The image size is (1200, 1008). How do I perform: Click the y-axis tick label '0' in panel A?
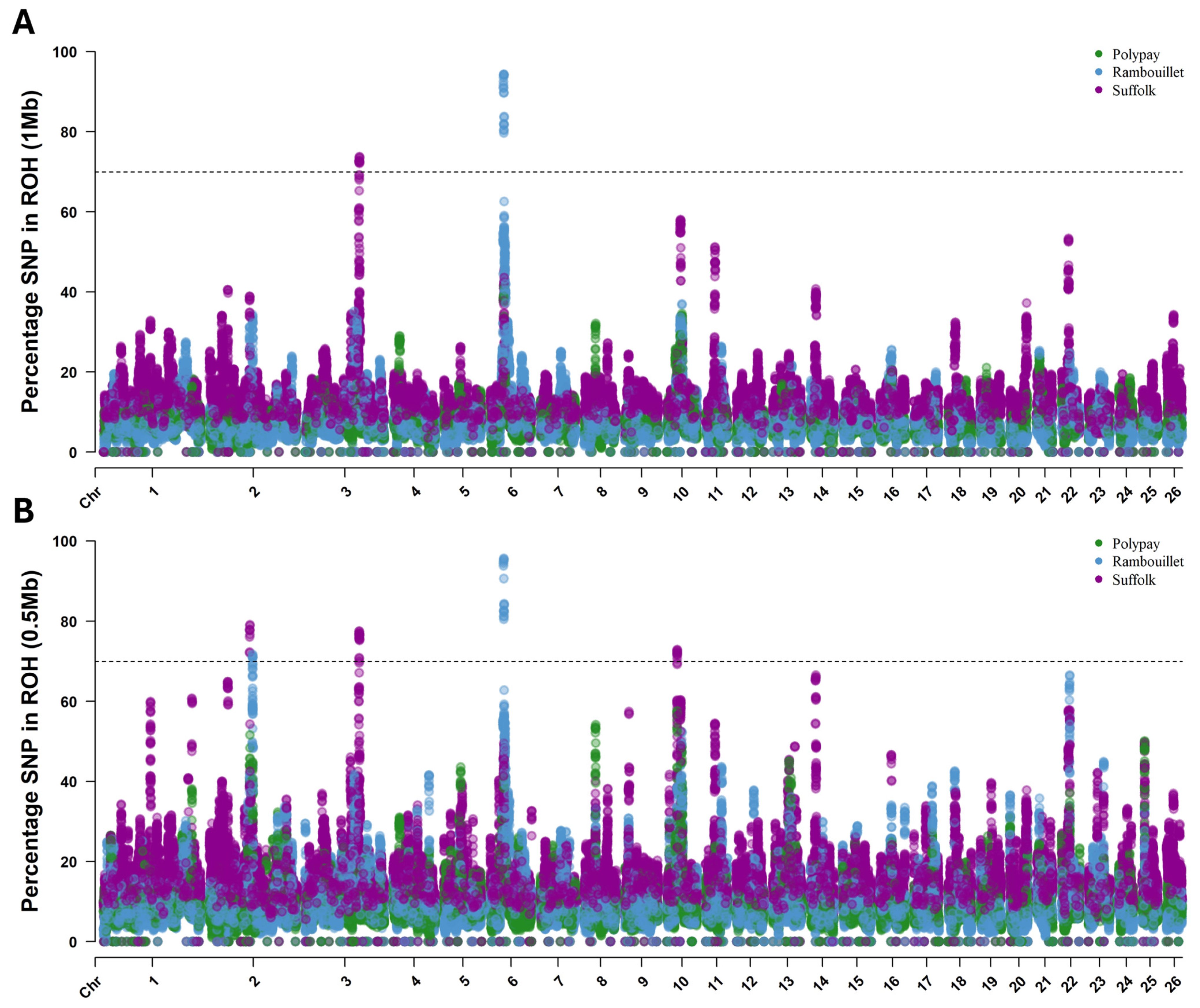73,452
